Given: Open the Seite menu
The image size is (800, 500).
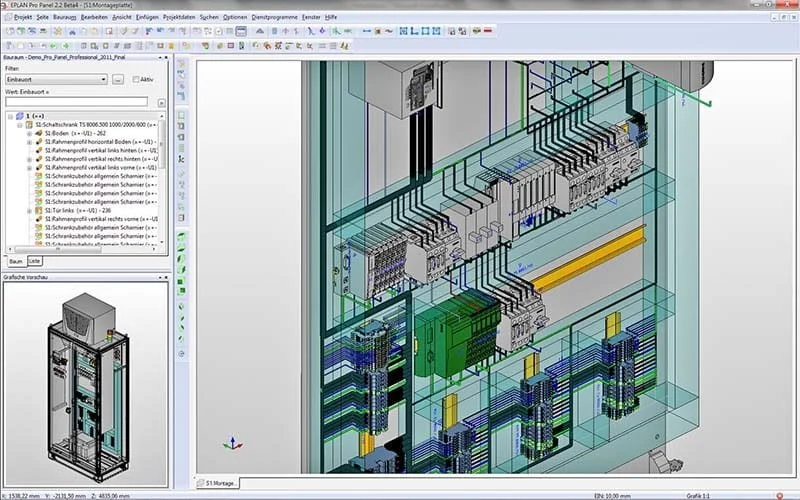Looking at the screenshot, I should coord(42,17).
